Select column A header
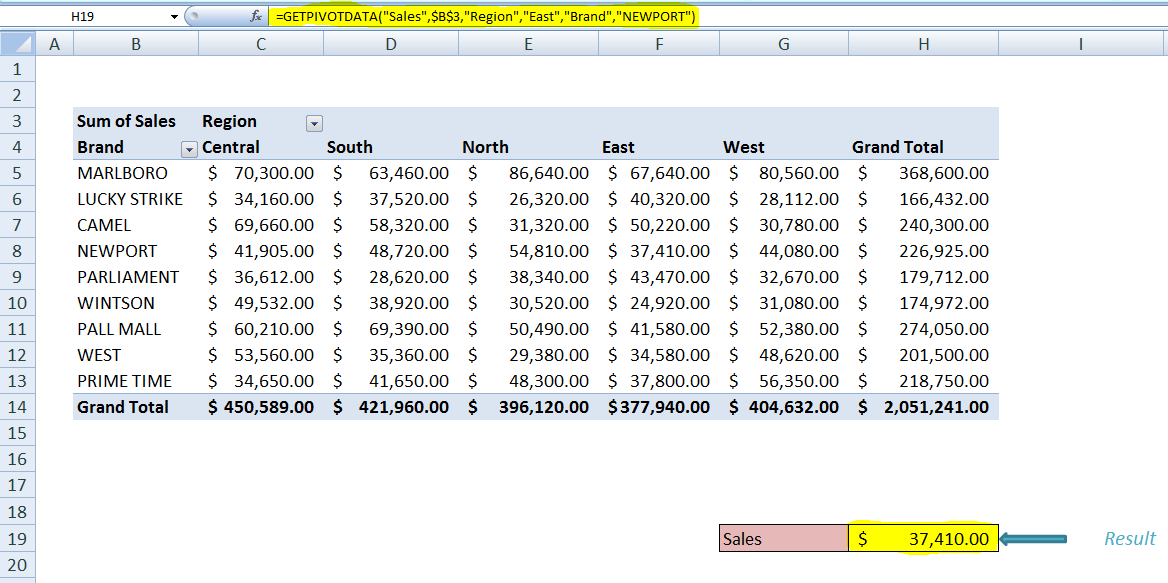Image resolution: width=1168 pixels, height=583 pixels. click(x=54, y=45)
